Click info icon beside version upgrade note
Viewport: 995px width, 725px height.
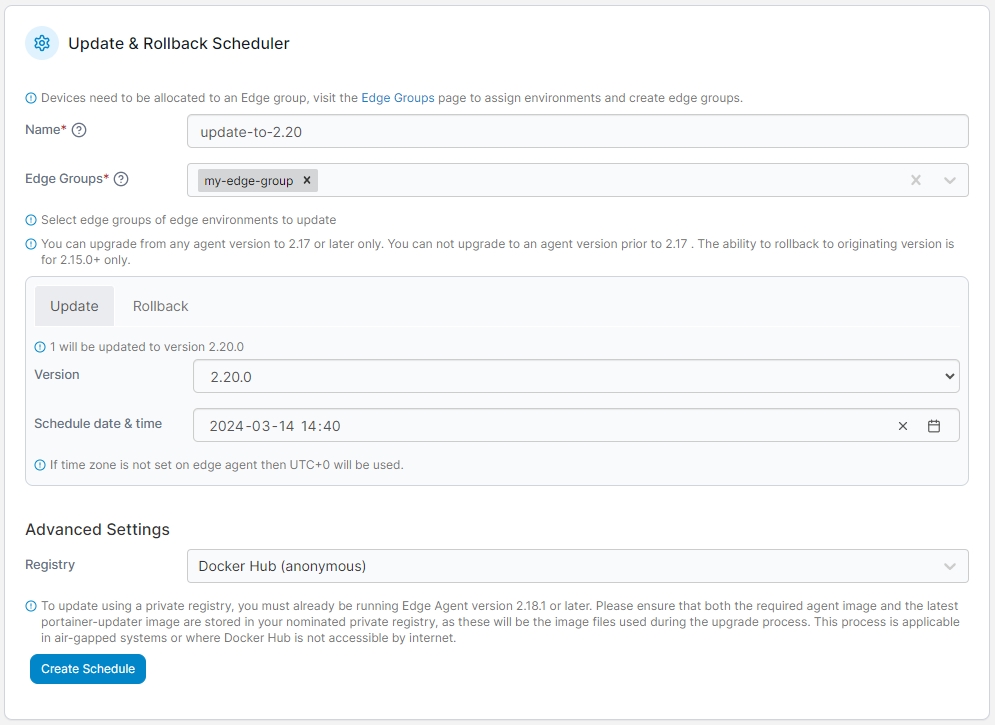point(30,244)
